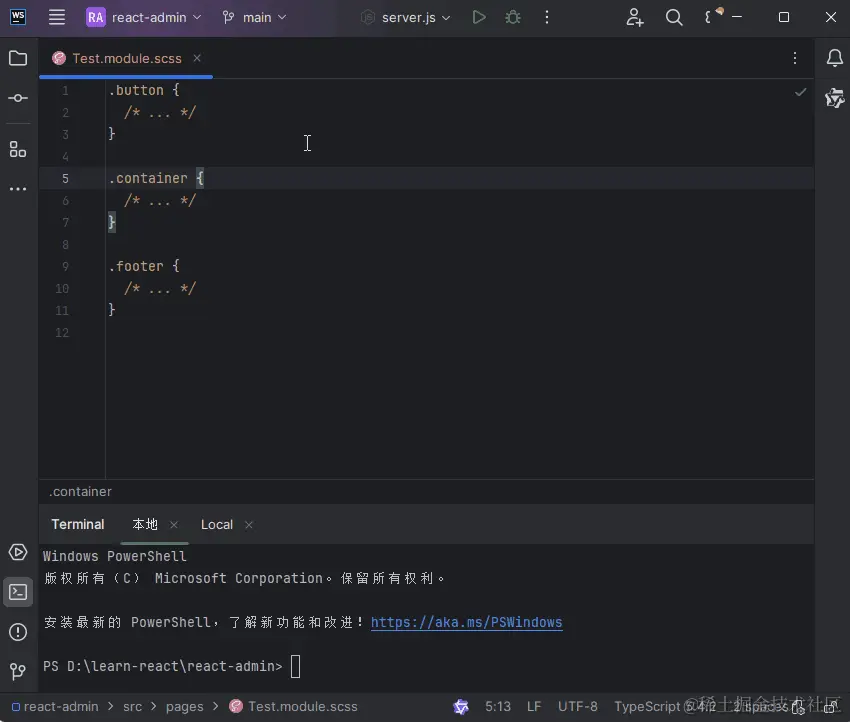
Task: Click Test.module.scss in navigation bar
Action: (x=293, y=706)
